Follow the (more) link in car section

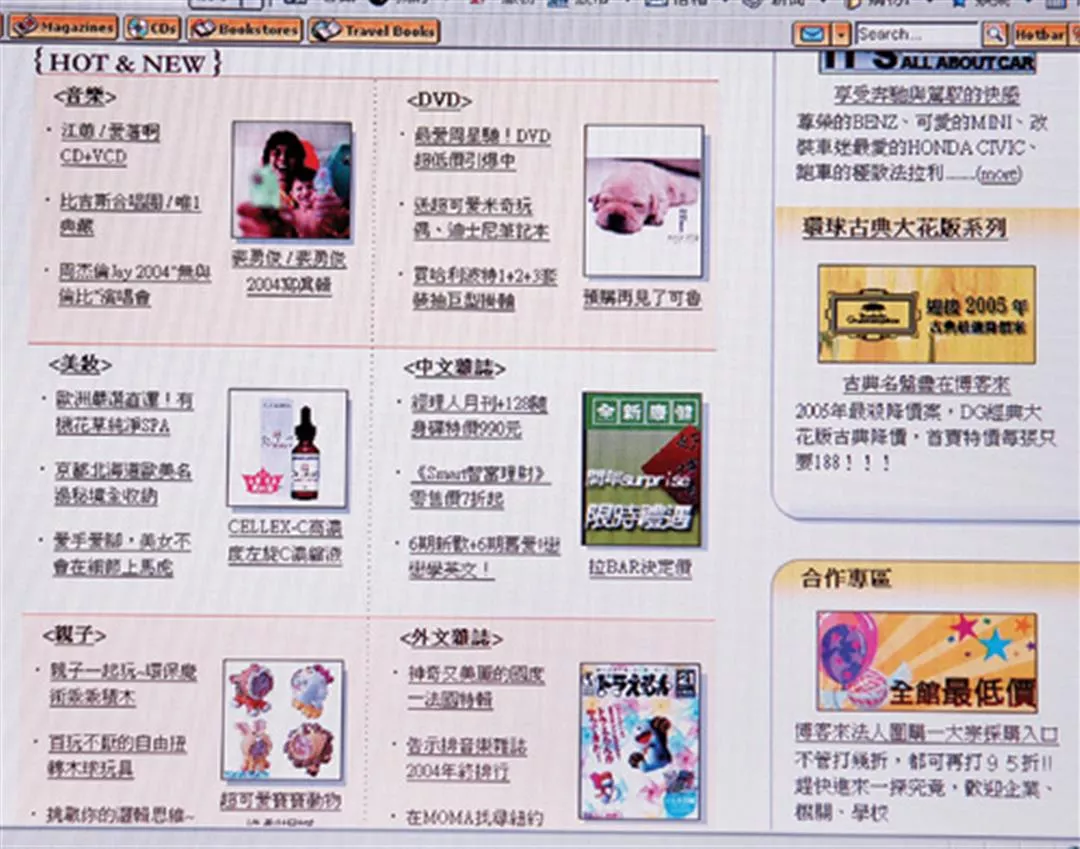coord(998,174)
